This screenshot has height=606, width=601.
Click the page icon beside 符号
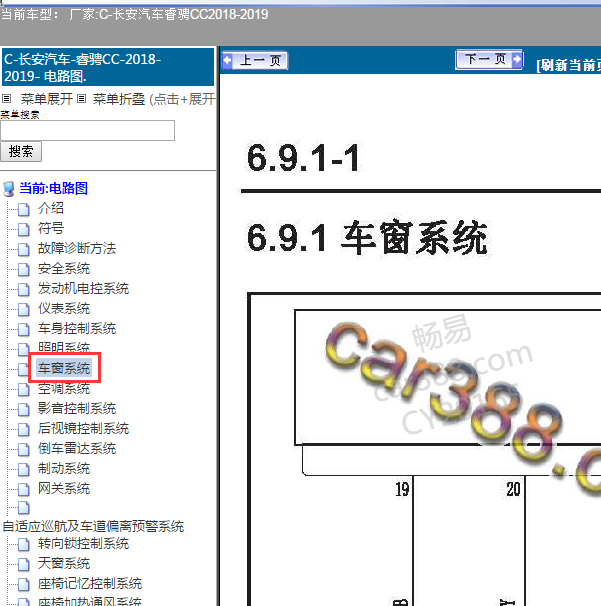coord(24,229)
